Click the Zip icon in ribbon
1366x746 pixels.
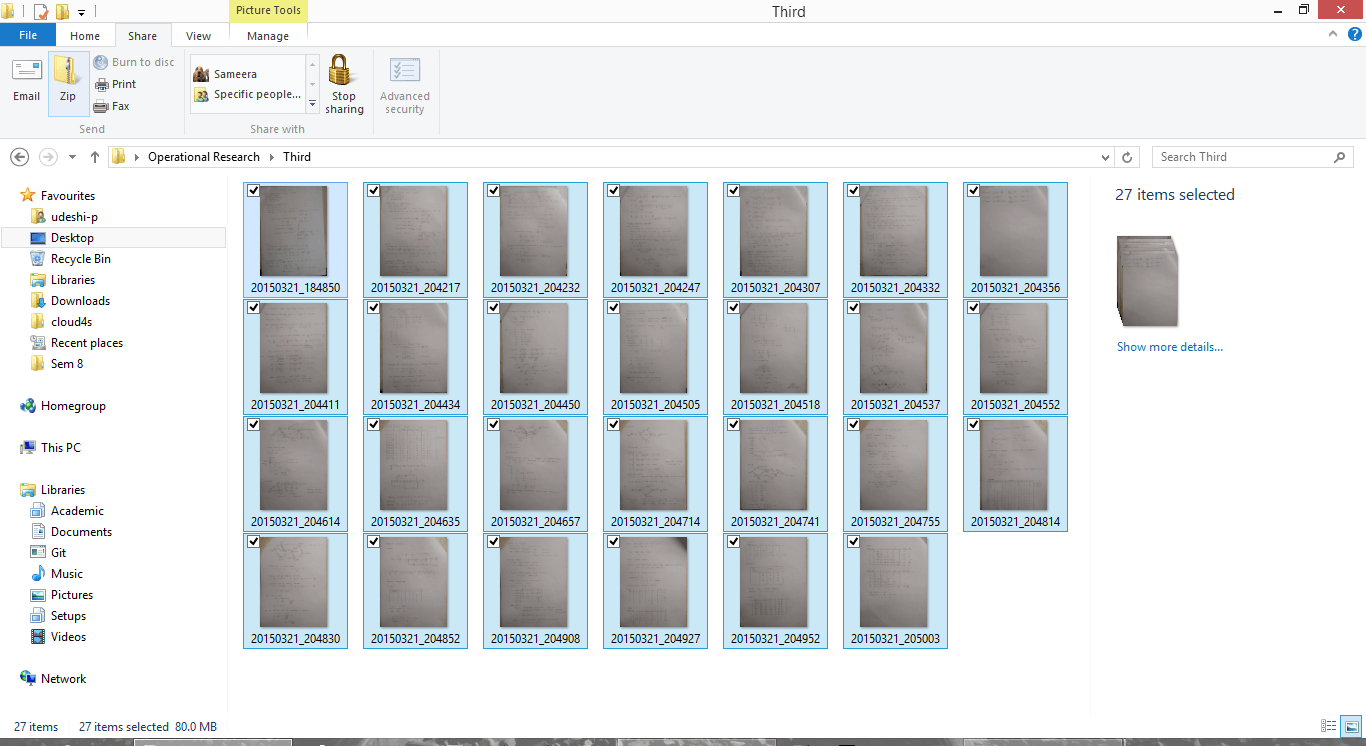click(67, 72)
